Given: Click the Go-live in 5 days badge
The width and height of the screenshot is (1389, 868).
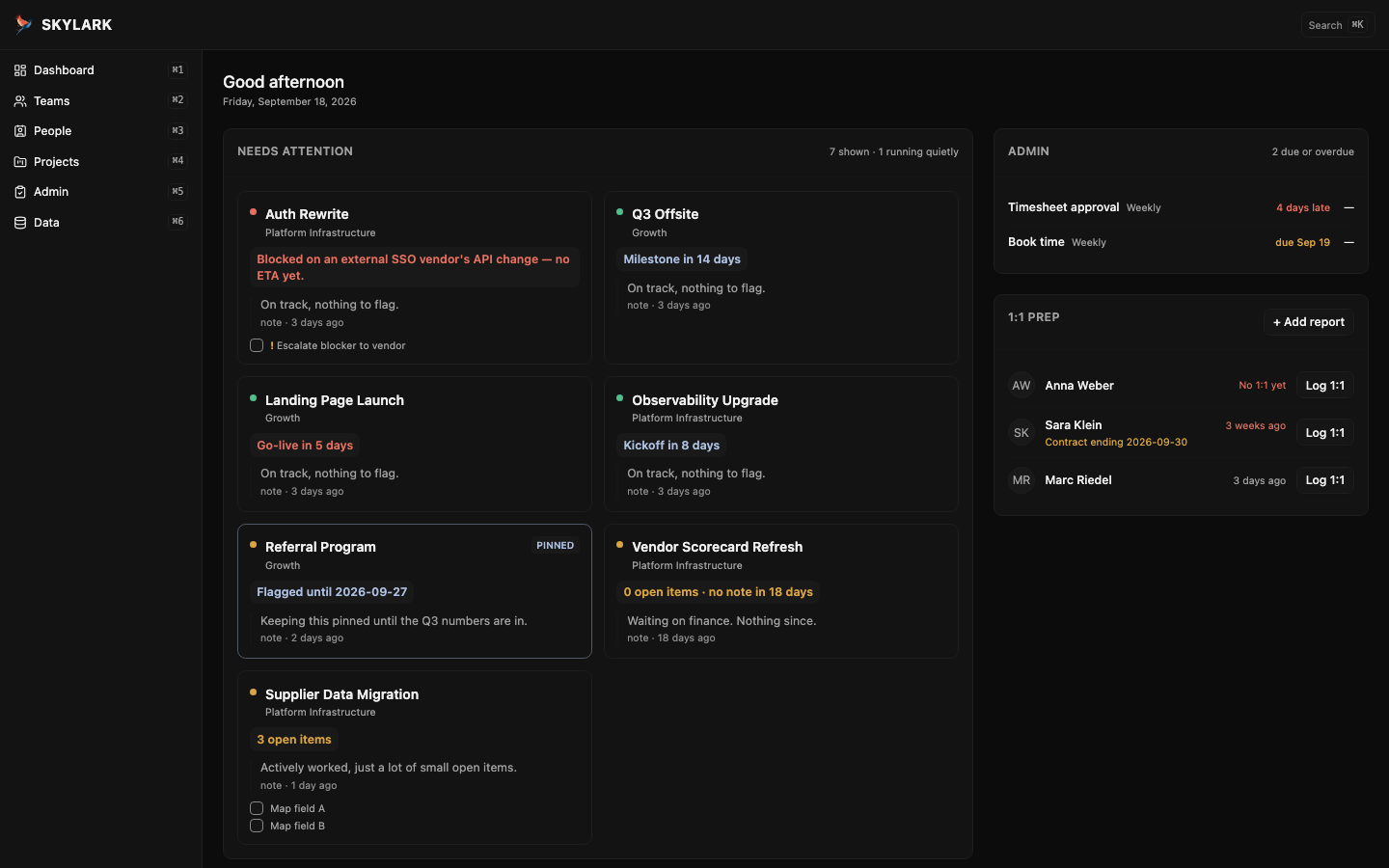Looking at the screenshot, I should (305, 446).
